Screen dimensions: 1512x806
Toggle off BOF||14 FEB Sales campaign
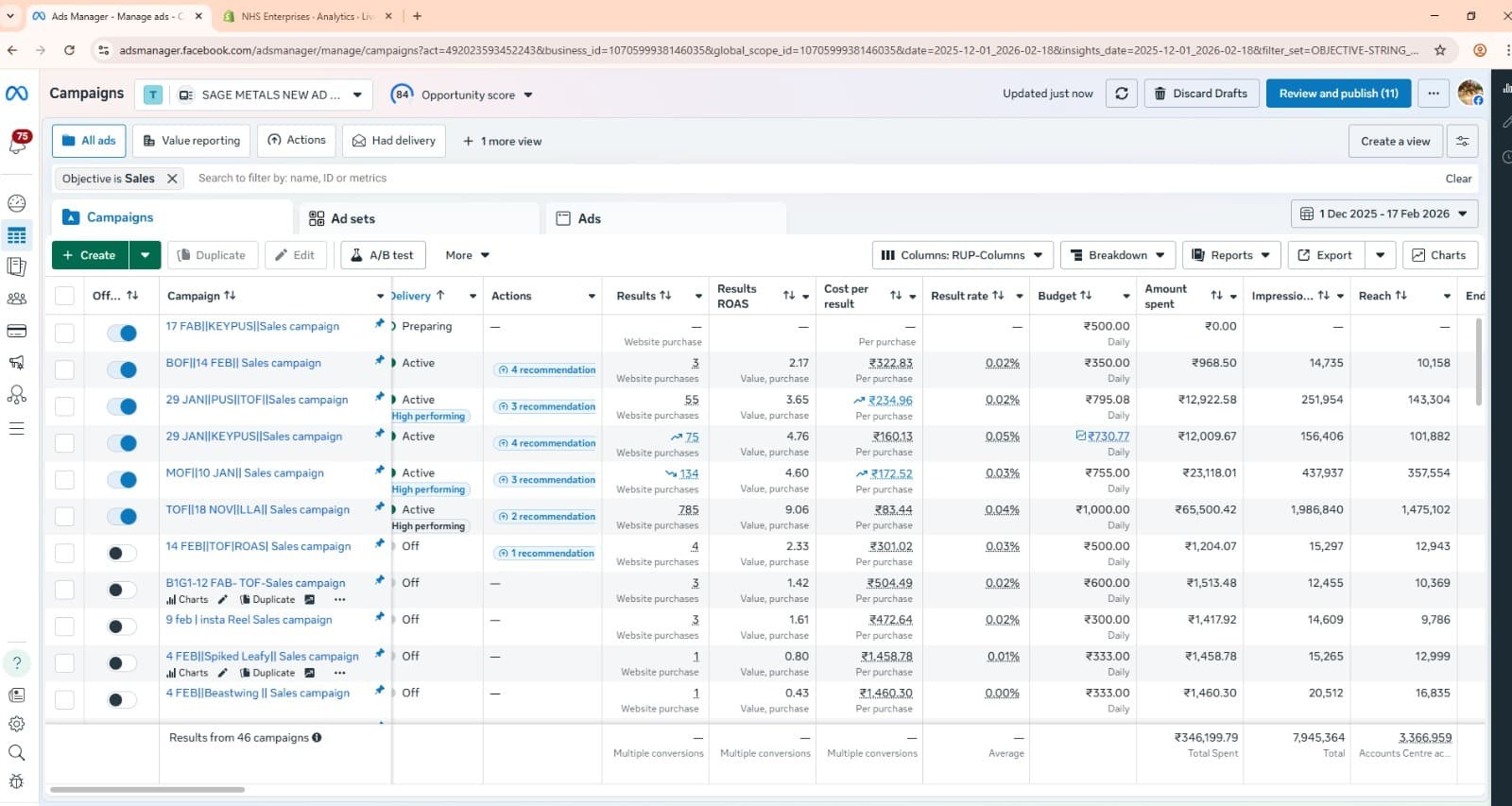(122, 369)
